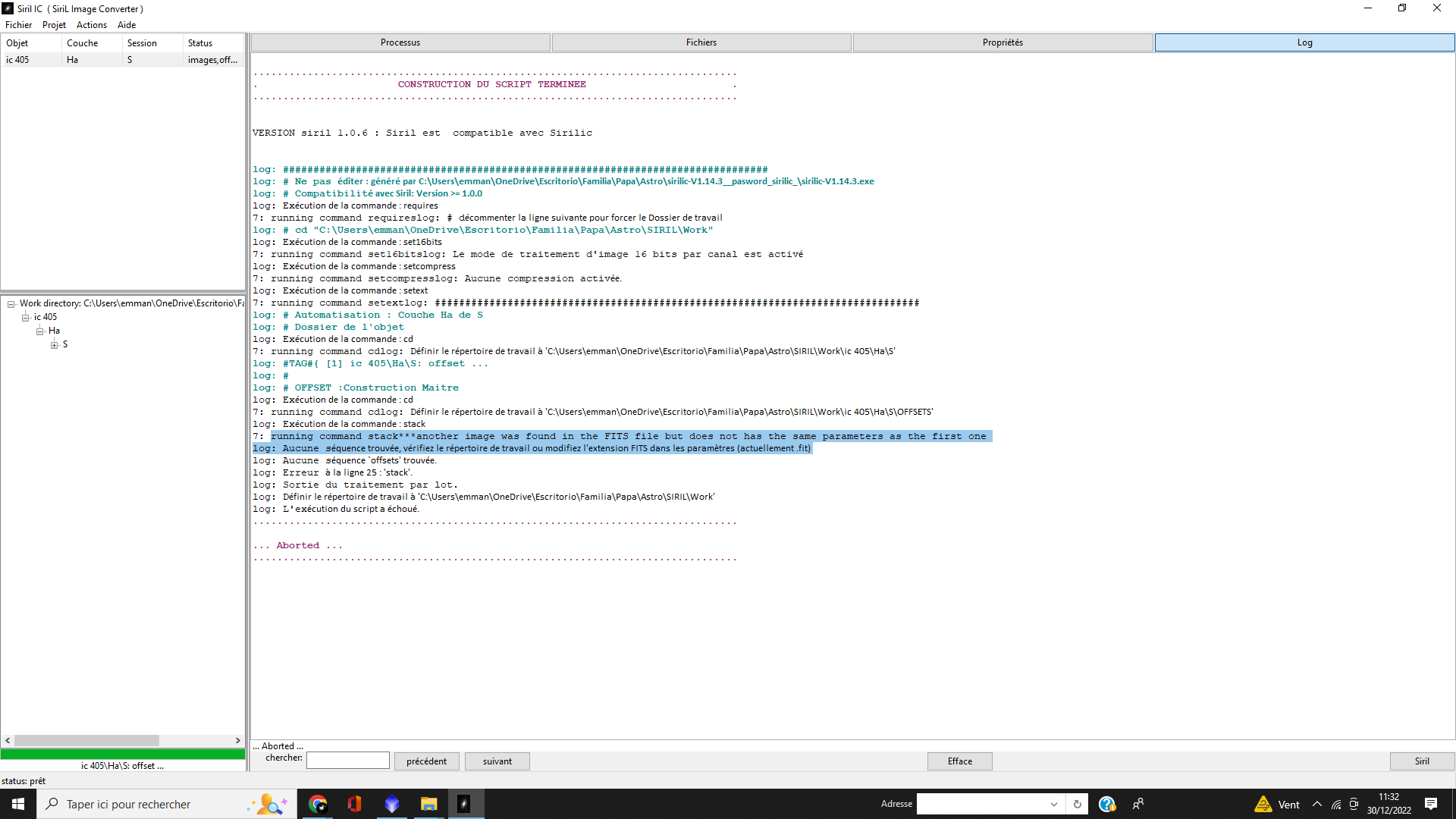This screenshot has height=819, width=1456.
Task: Click the Windows Start button
Action: coord(18,804)
